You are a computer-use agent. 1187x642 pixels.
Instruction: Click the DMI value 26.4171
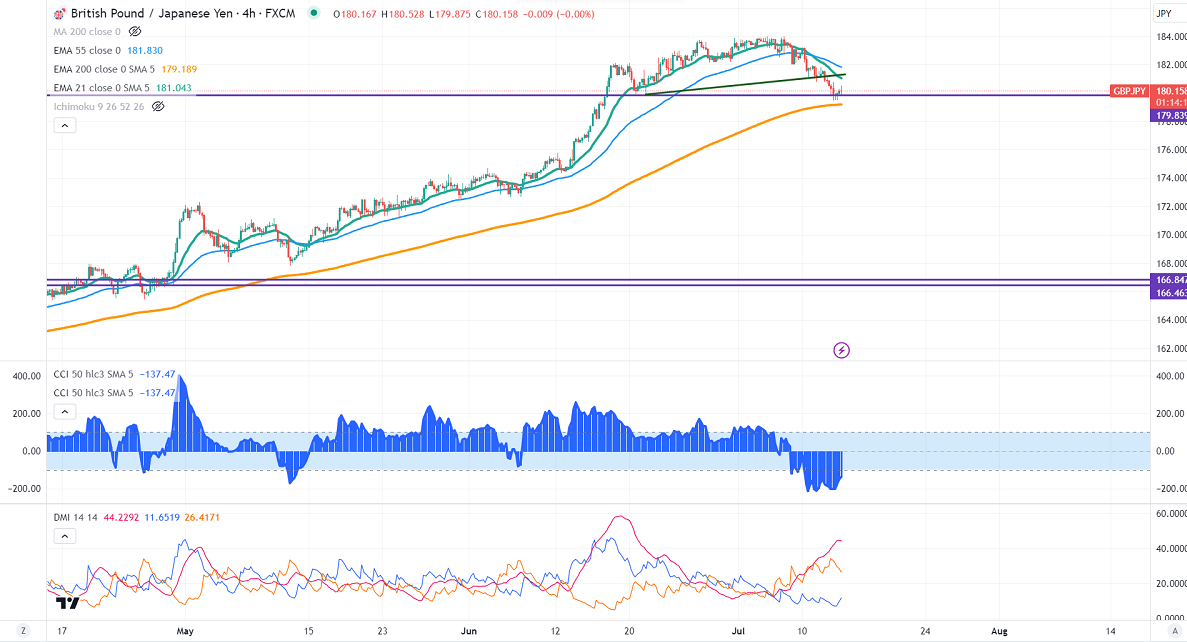tap(202, 517)
